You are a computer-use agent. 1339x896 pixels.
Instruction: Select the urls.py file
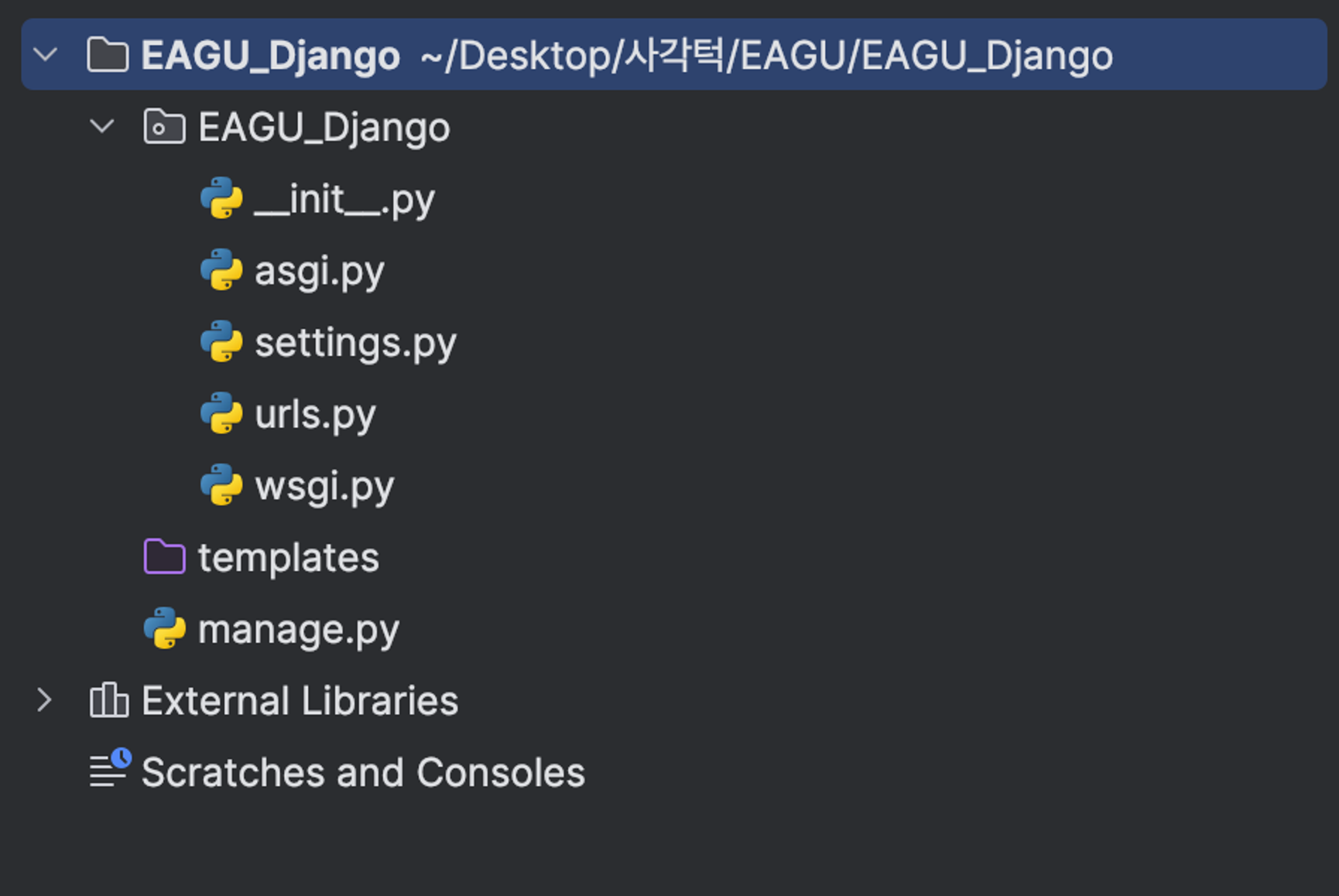(315, 415)
